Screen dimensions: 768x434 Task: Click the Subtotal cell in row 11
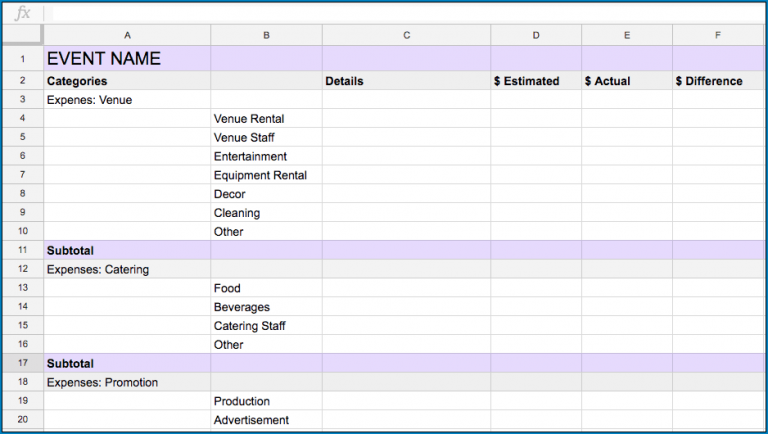tap(127, 250)
